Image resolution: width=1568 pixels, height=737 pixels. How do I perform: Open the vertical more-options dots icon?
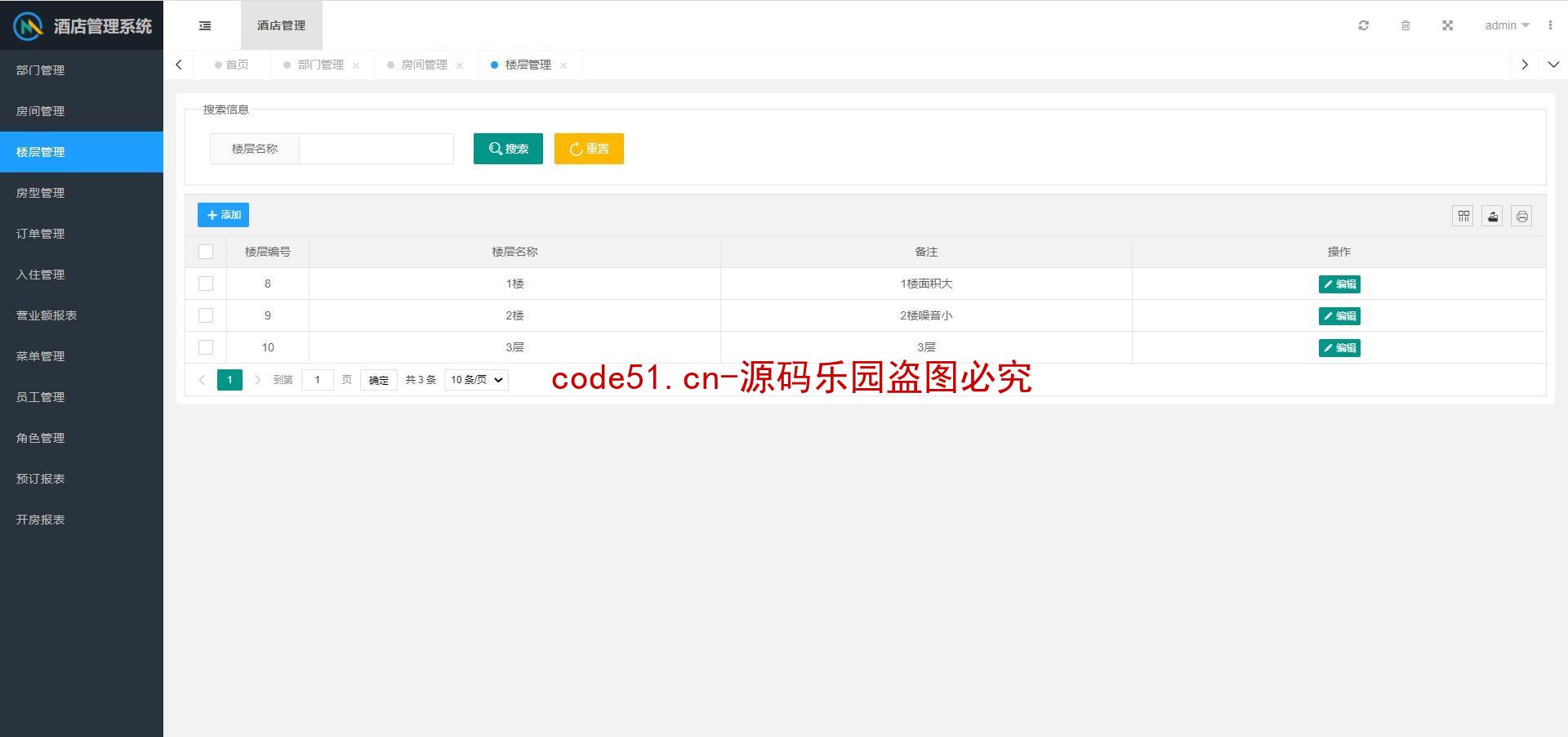click(x=1550, y=25)
